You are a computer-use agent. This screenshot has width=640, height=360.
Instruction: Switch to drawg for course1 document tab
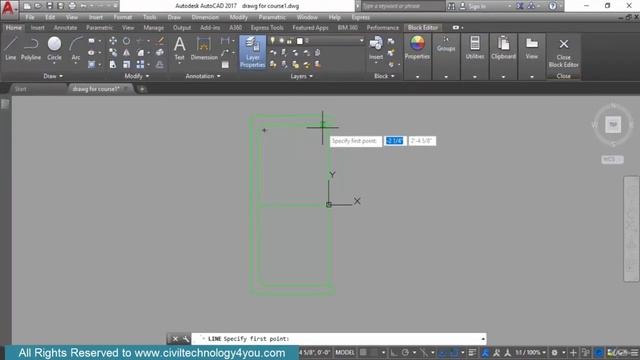(96, 89)
